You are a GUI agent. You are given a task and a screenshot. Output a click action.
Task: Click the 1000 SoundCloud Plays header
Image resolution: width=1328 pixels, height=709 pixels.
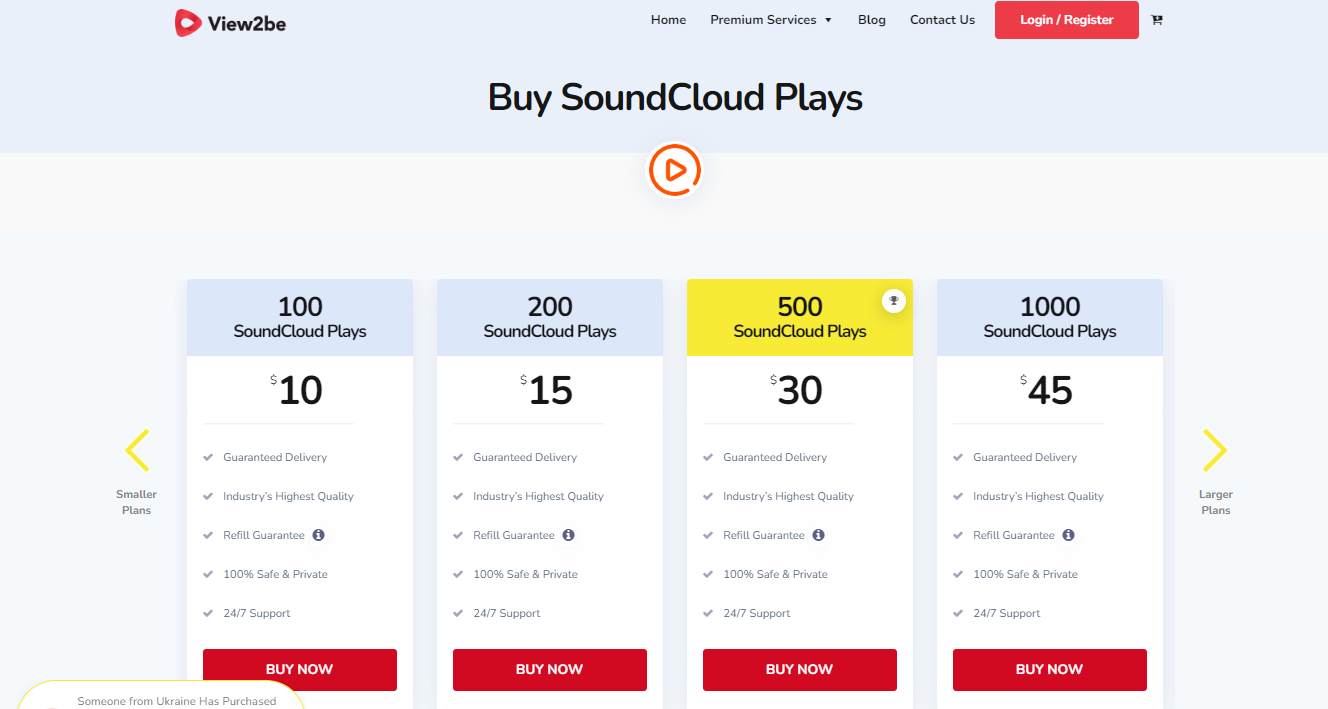[1050, 317]
